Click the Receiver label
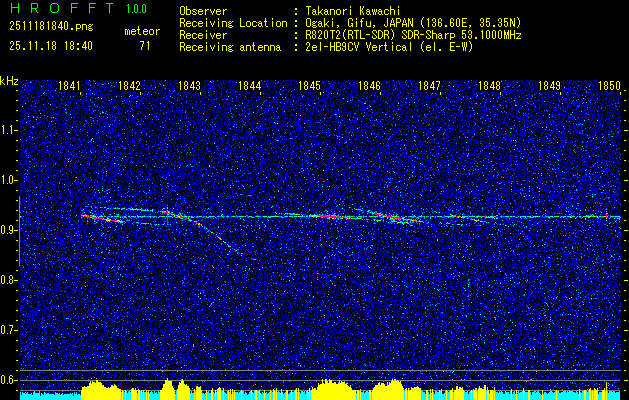Screen dimensions: 629x400 [203, 35]
